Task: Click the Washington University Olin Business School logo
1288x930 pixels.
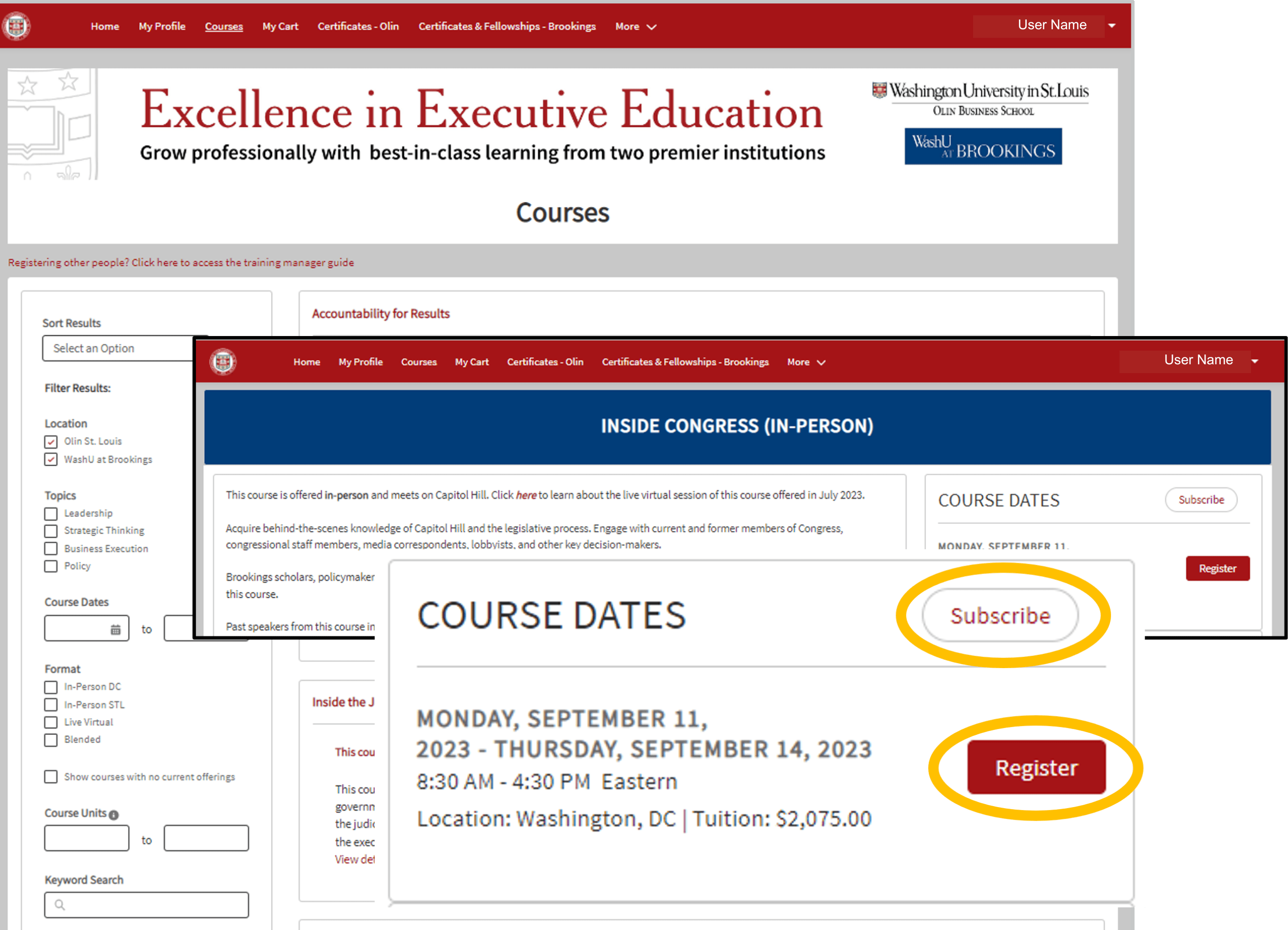Action: coord(981,99)
